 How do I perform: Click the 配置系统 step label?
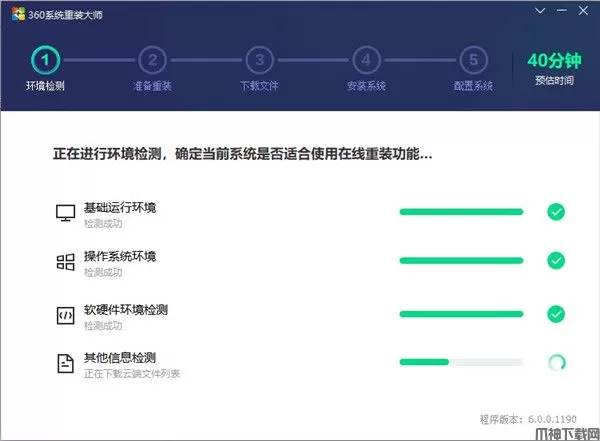click(x=473, y=86)
